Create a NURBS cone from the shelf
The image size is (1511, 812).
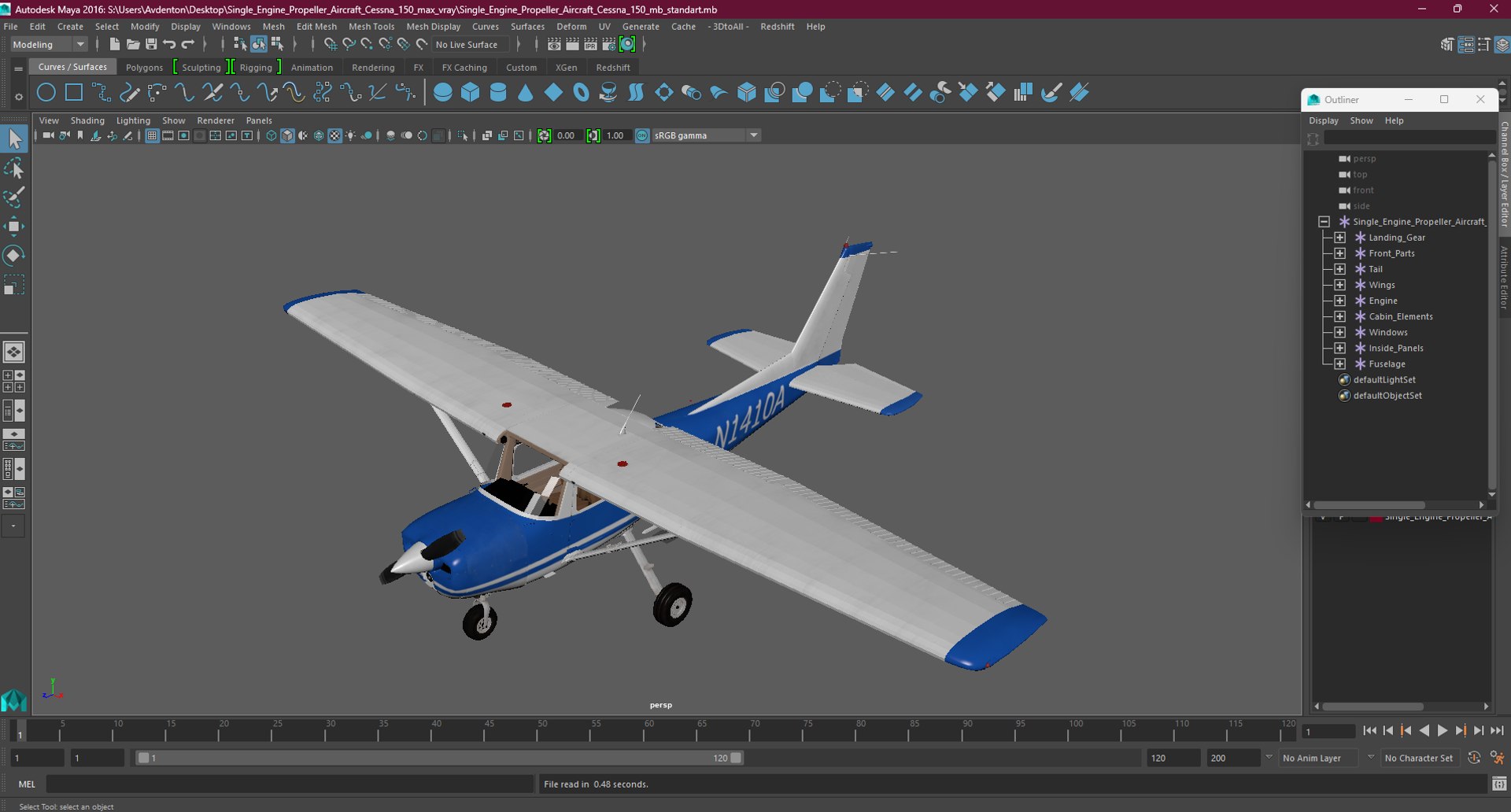click(526, 93)
